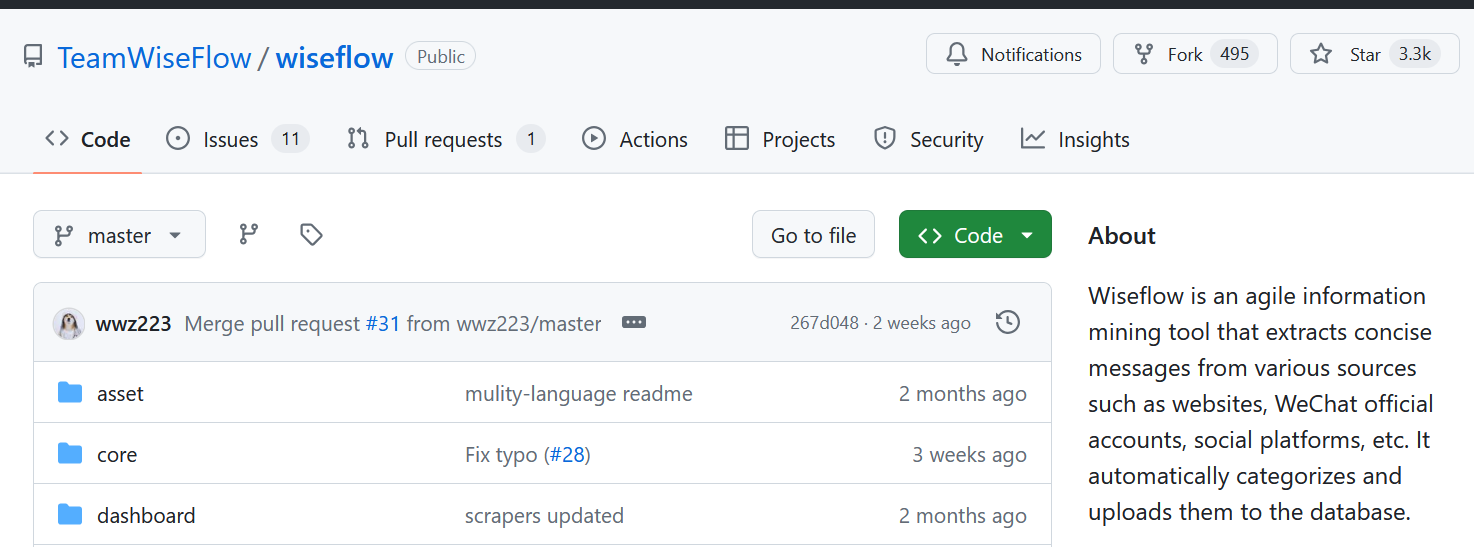The width and height of the screenshot is (1474, 547).
Task: Go to the Actions tab
Action: click(635, 139)
